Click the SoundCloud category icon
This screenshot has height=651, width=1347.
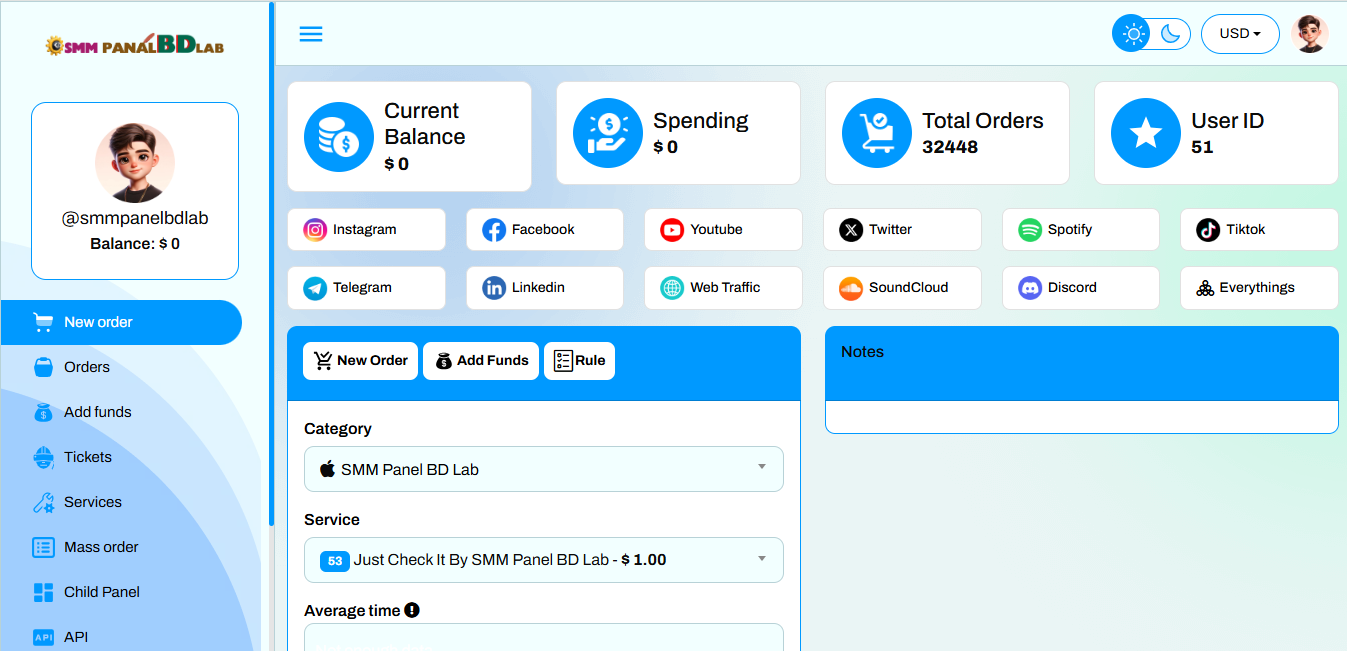[x=850, y=288]
